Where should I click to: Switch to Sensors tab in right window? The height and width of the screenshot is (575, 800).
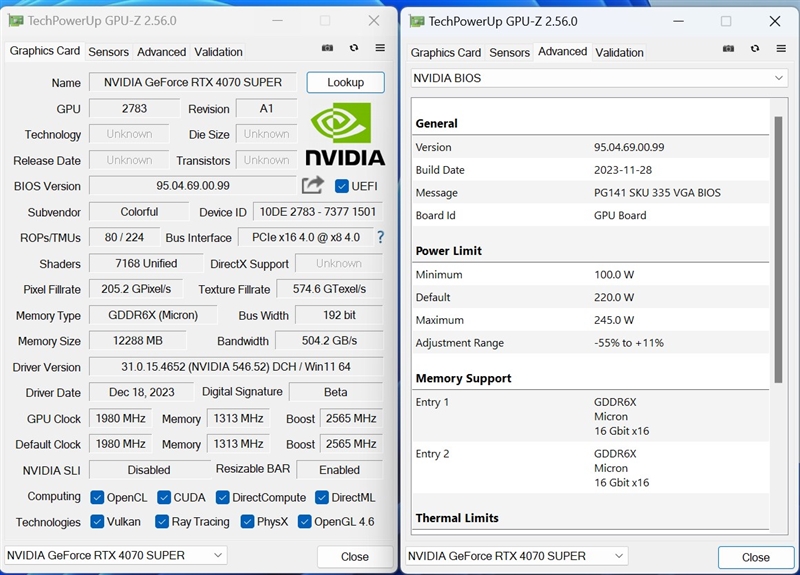point(509,53)
